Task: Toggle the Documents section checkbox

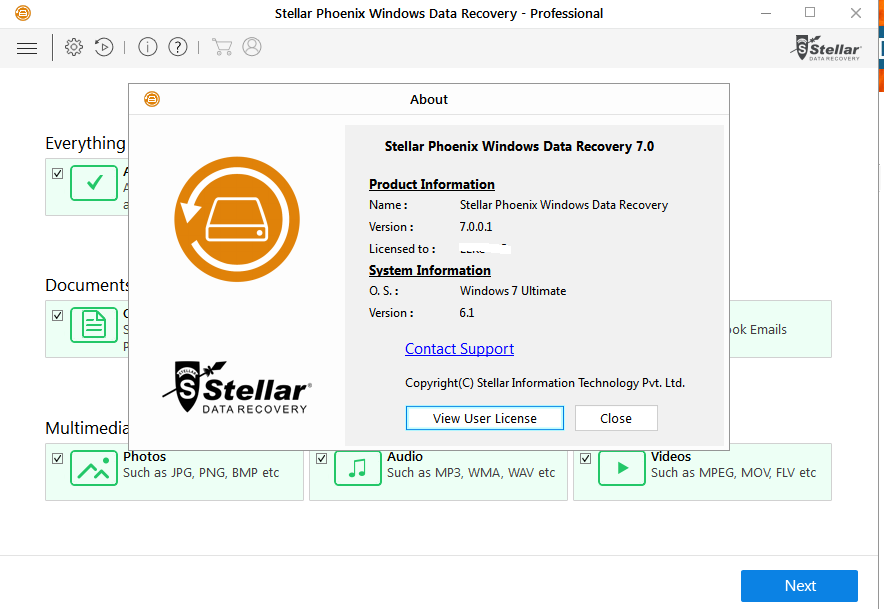Action: (58, 315)
